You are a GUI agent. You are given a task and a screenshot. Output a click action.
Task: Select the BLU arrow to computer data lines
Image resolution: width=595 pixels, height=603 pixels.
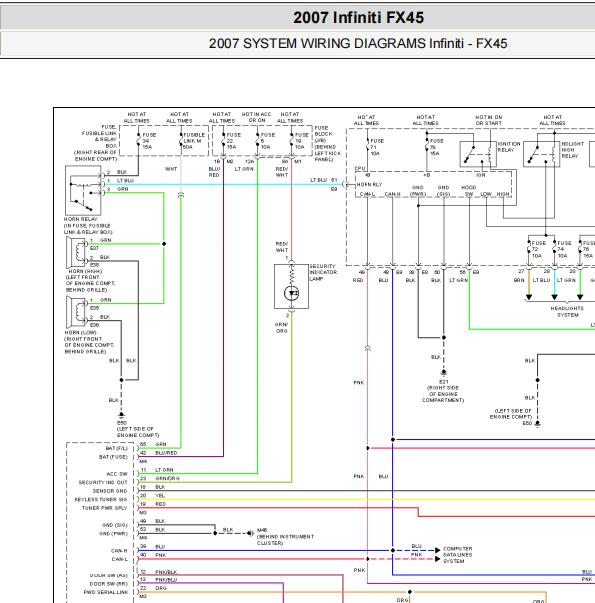tap(438, 550)
